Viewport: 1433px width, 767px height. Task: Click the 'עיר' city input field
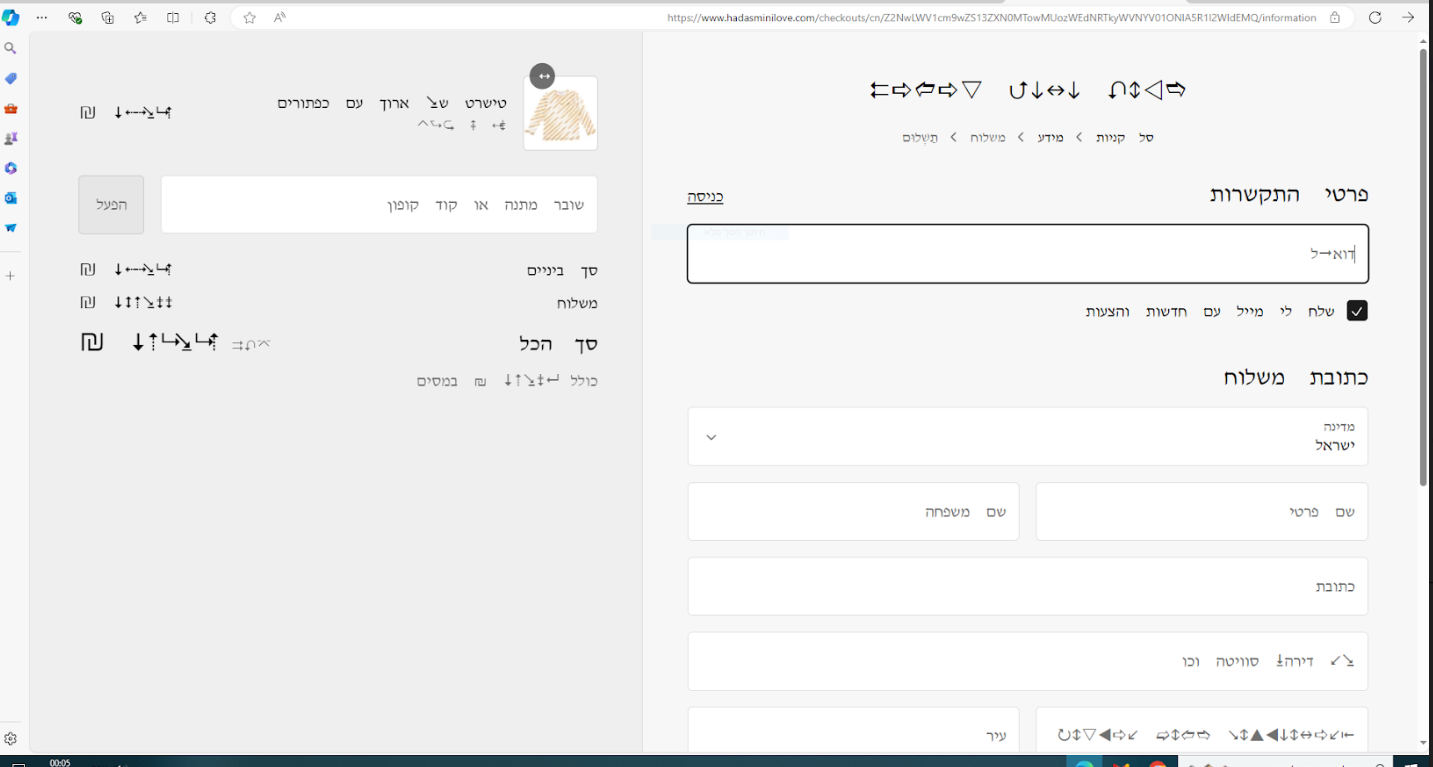[854, 731]
